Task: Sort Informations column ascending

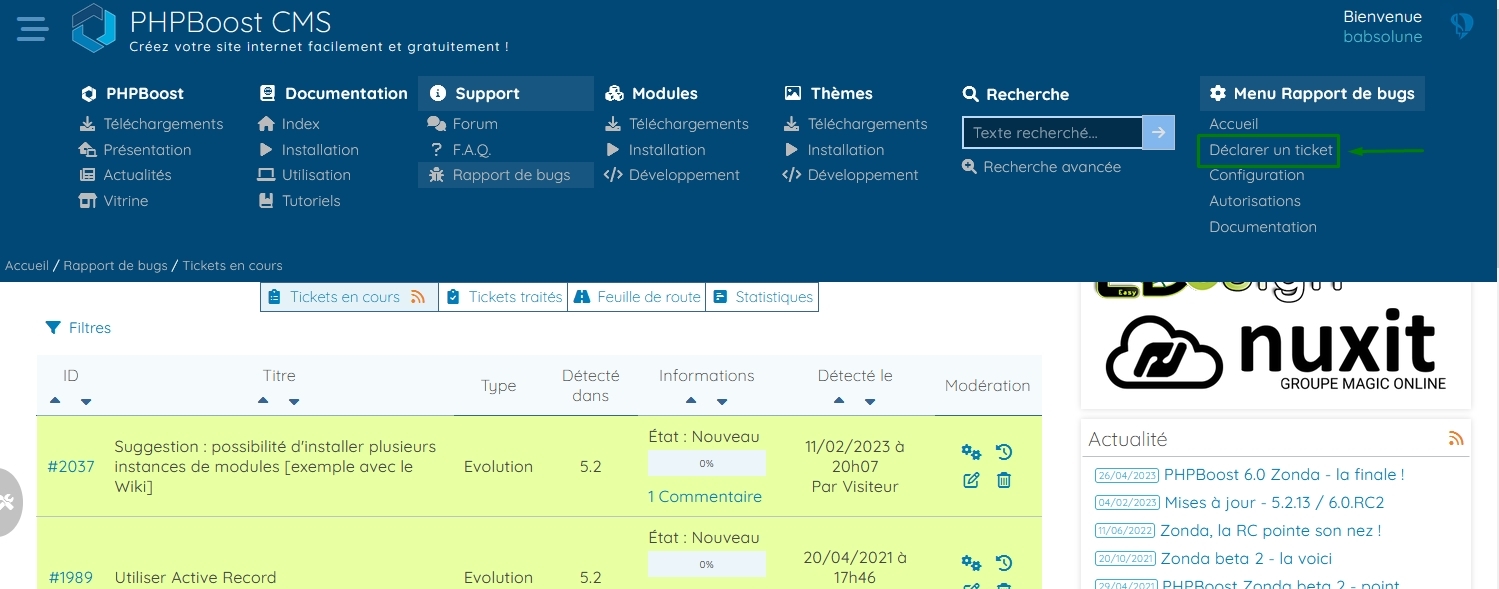Action: [691, 401]
